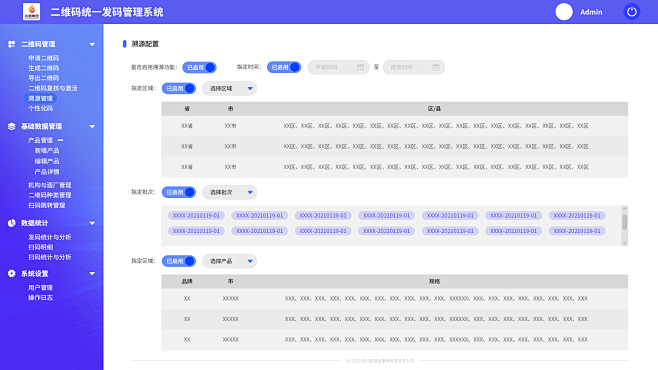Screen dimensions: 658x370
Task: Open 用户管理 page
Action: tap(40, 287)
